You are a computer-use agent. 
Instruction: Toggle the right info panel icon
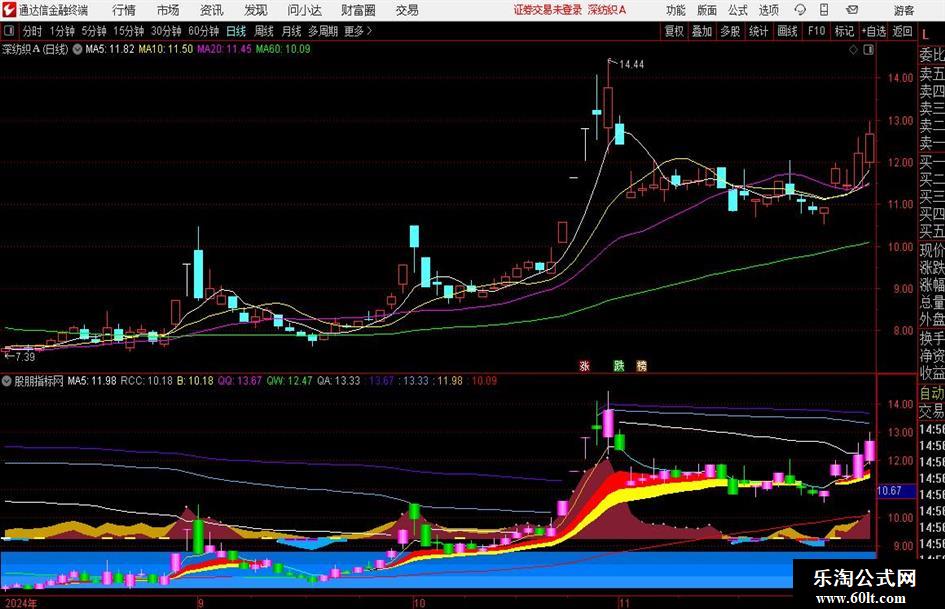(868, 50)
